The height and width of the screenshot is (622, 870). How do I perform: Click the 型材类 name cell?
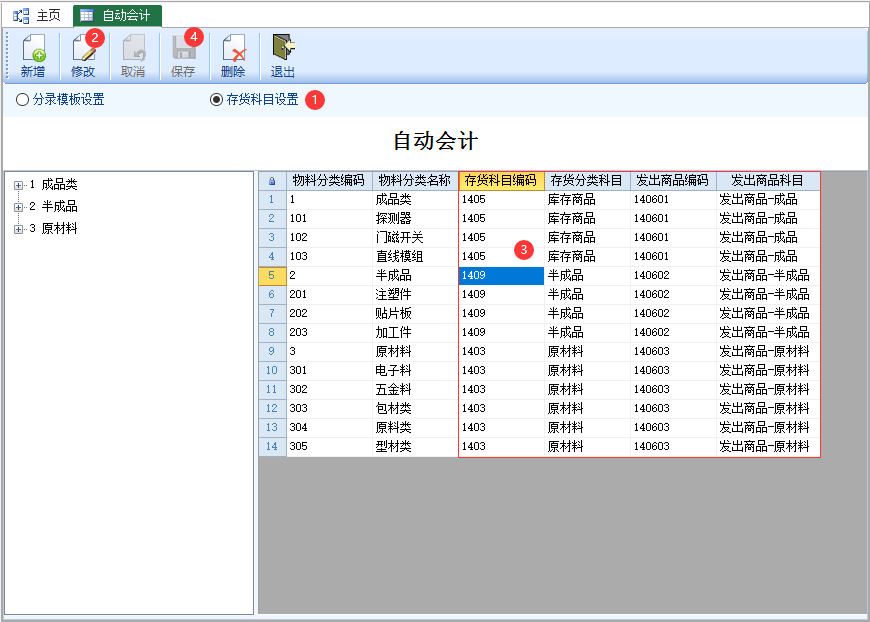pyautogui.click(x=415, y=447)
